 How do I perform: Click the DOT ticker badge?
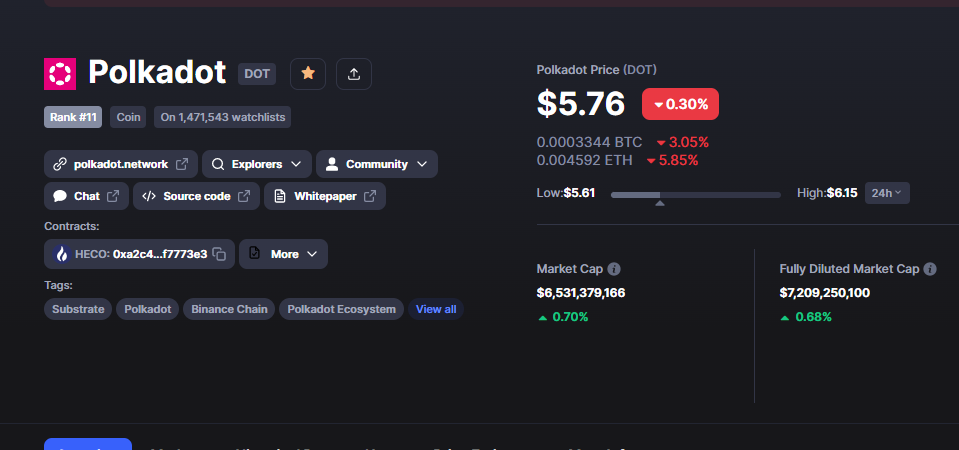pos(257,74)
